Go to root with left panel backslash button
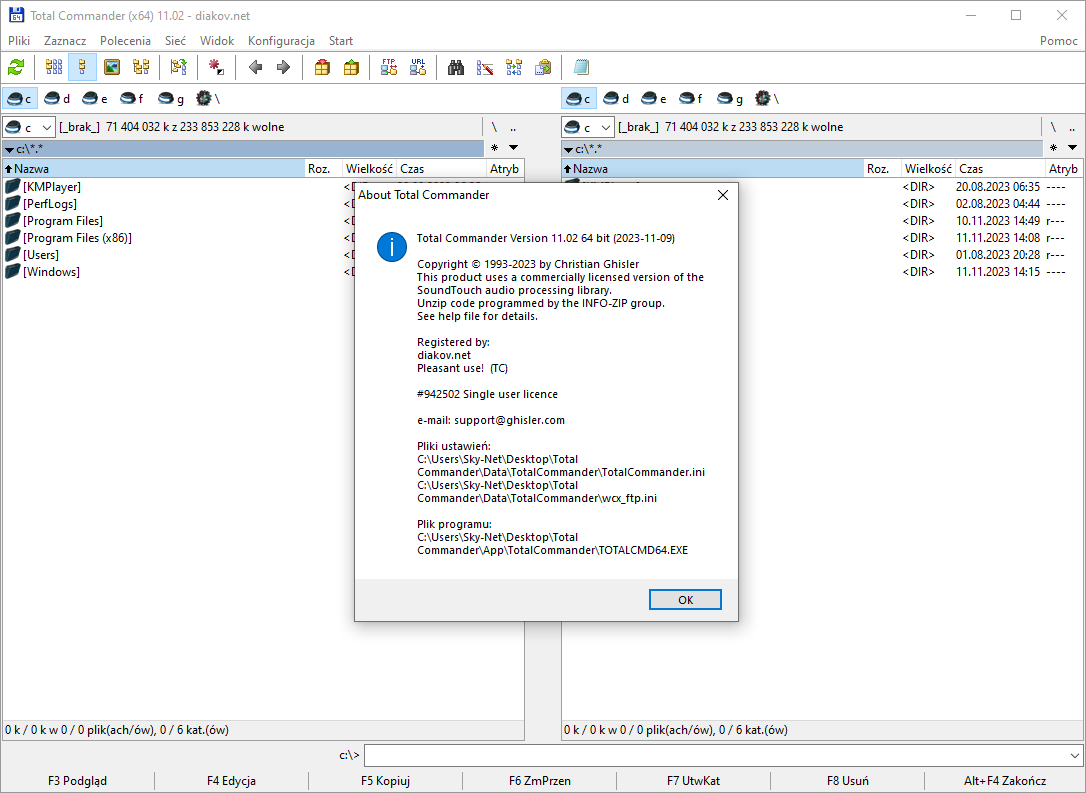Image resolution: width=1086 pixels, height=793 pixels. point(494,127)
